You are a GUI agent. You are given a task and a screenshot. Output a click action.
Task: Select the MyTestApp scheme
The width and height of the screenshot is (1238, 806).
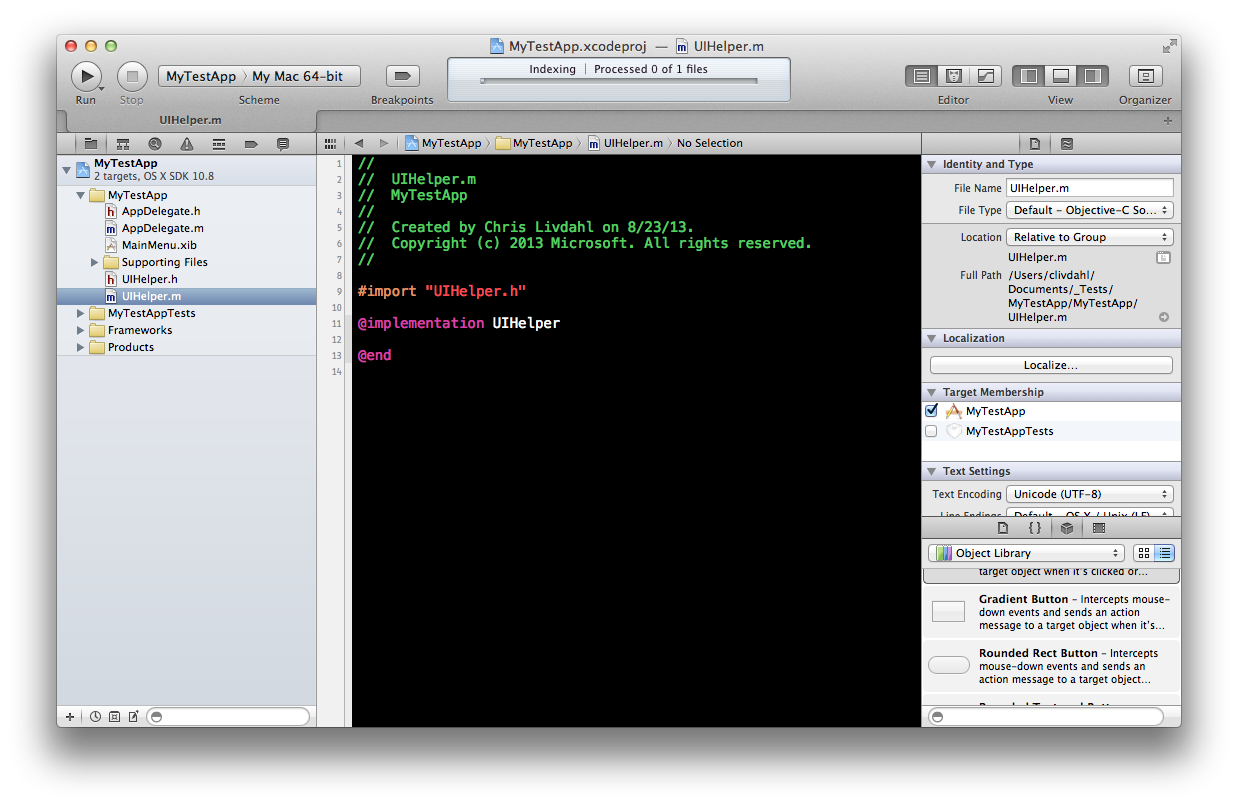click(x=201, y=76)
